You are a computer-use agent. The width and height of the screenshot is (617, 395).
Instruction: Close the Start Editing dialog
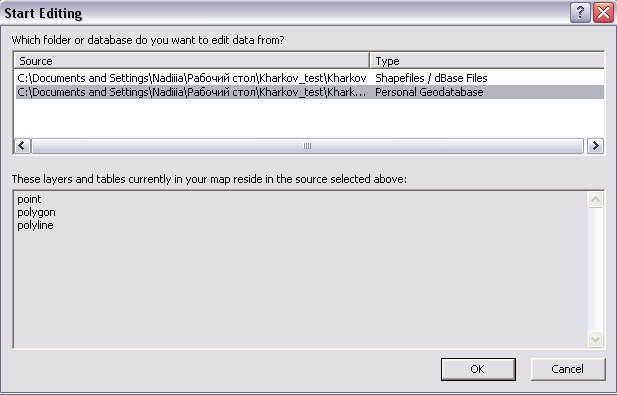(x=603, y=13)
